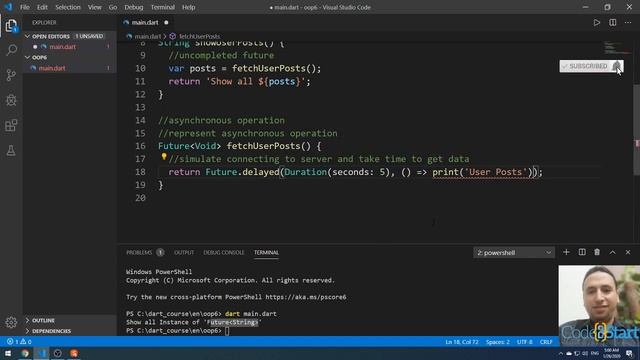Open the Selection menu
640x360 pixels.
click(x=68, y=7)
